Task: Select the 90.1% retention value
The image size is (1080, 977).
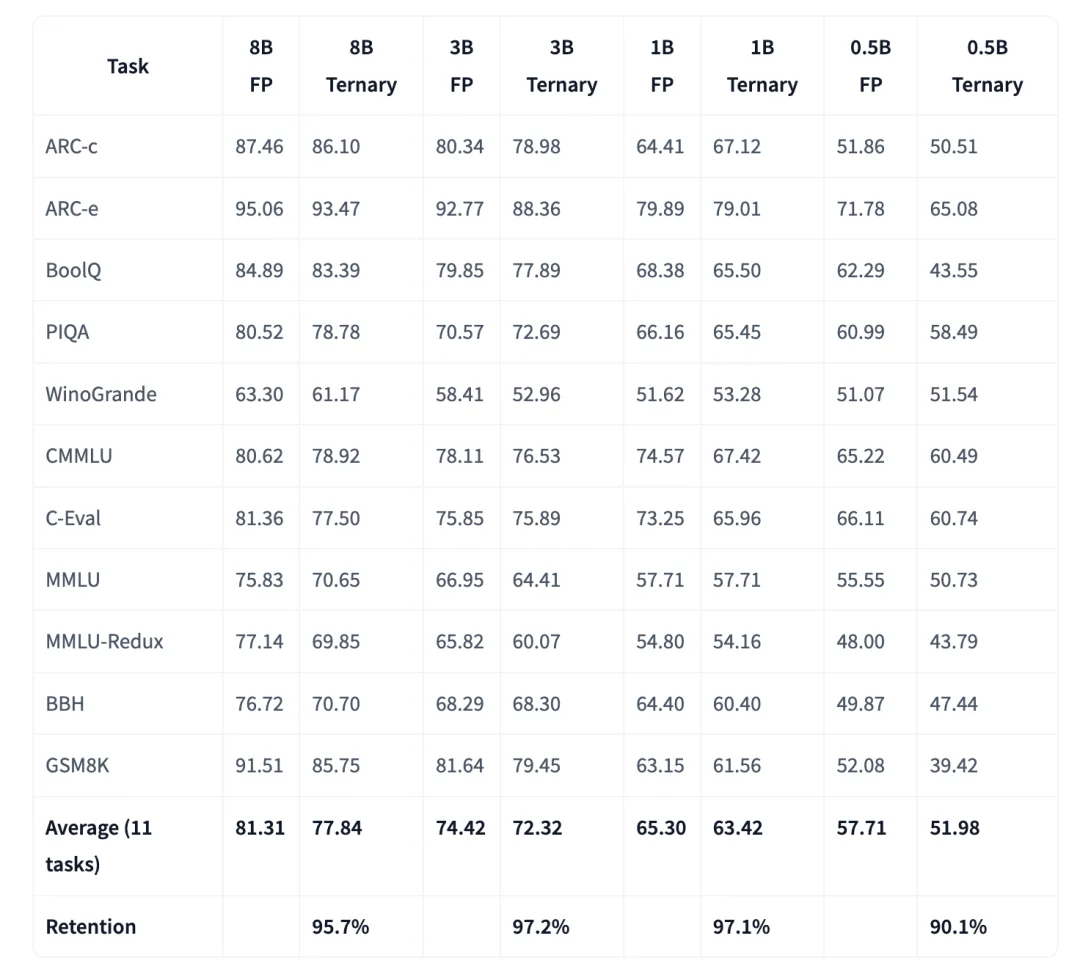Action: tap(958, 927)
